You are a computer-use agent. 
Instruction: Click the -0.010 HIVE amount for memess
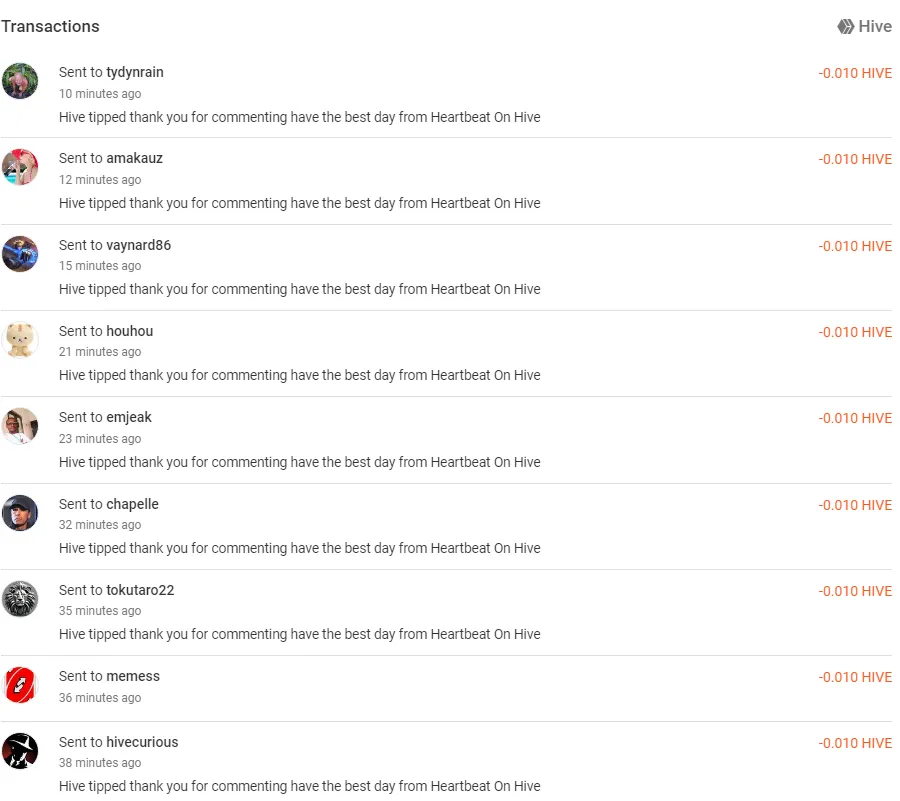point(855,678)
